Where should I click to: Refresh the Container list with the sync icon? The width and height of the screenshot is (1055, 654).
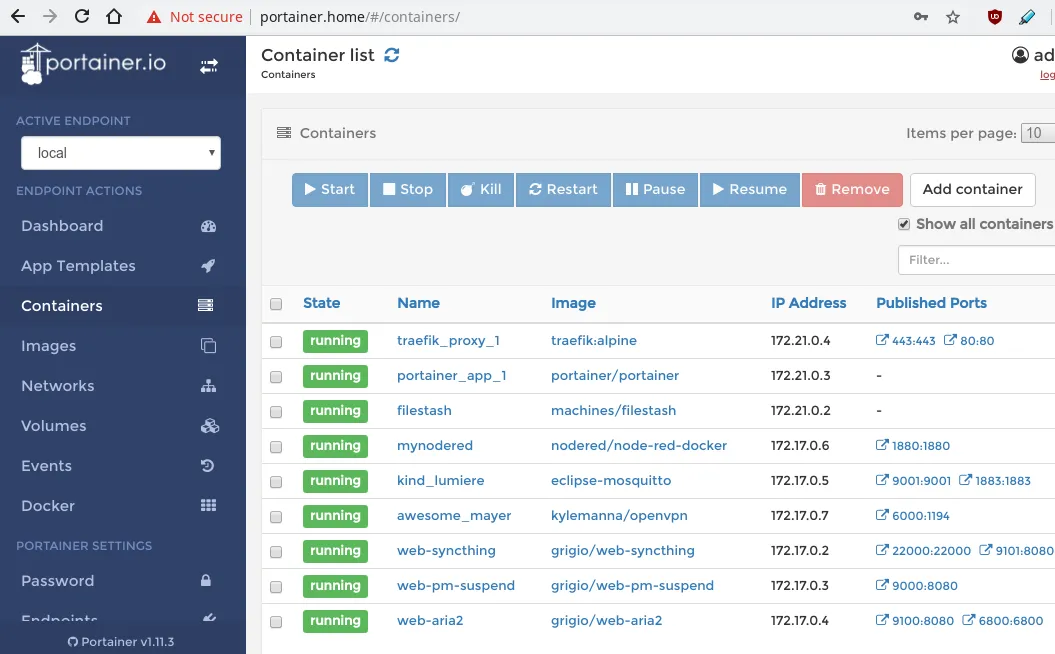(392, 55)
